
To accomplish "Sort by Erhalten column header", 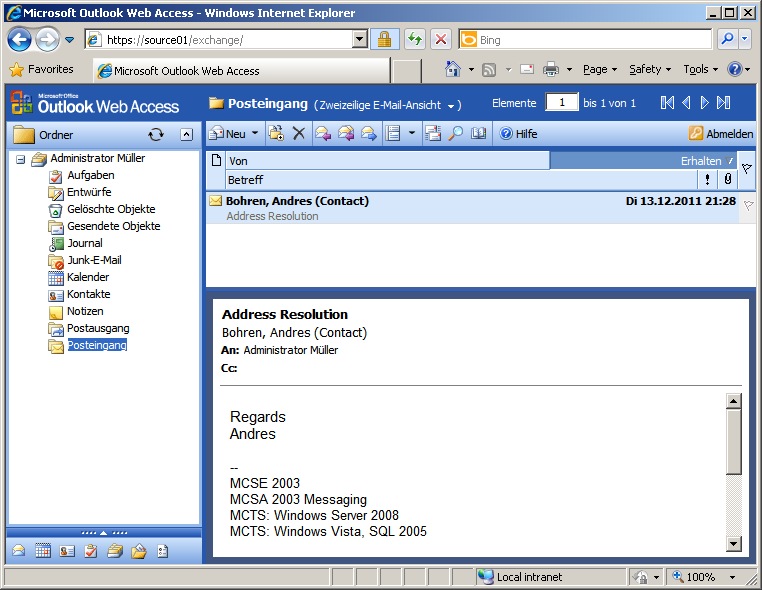I will pos(643,161).
